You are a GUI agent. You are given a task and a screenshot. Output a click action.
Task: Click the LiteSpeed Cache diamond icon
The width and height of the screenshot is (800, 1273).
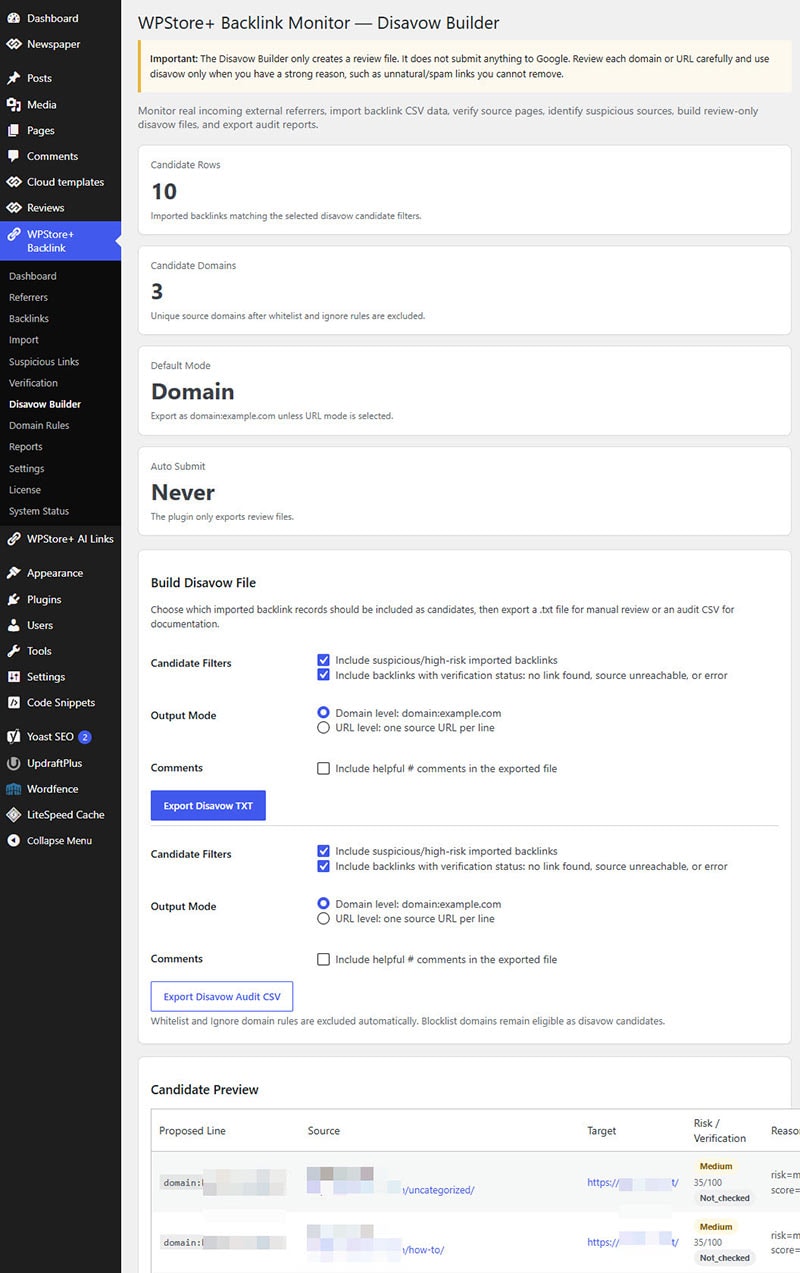click(13, 815)
